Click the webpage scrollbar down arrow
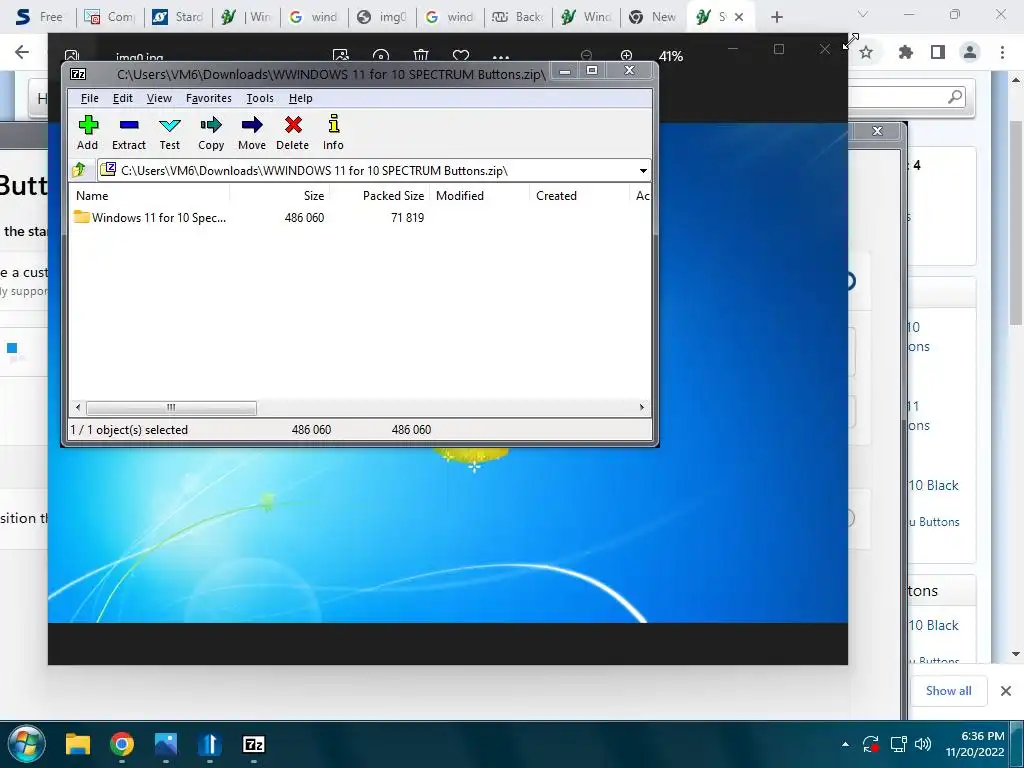 point(1016,654)
